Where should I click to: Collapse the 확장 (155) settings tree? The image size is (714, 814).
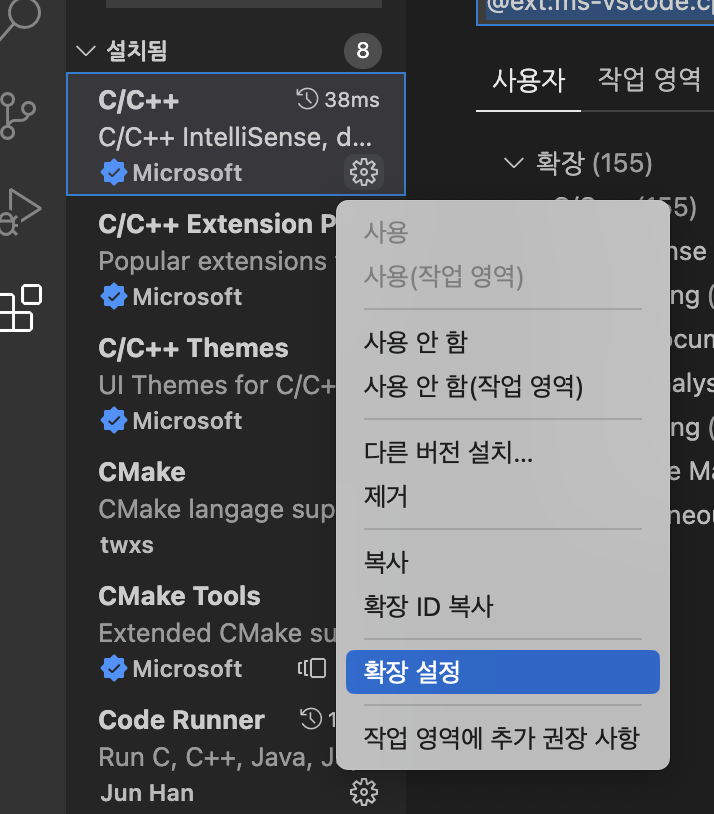(x=514, y=163)
